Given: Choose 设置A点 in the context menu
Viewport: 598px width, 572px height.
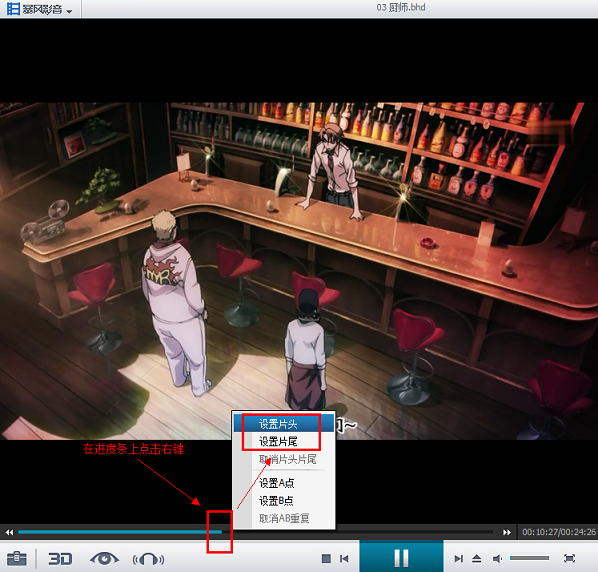Looking at the screenshot, I should tap(284, 483).
